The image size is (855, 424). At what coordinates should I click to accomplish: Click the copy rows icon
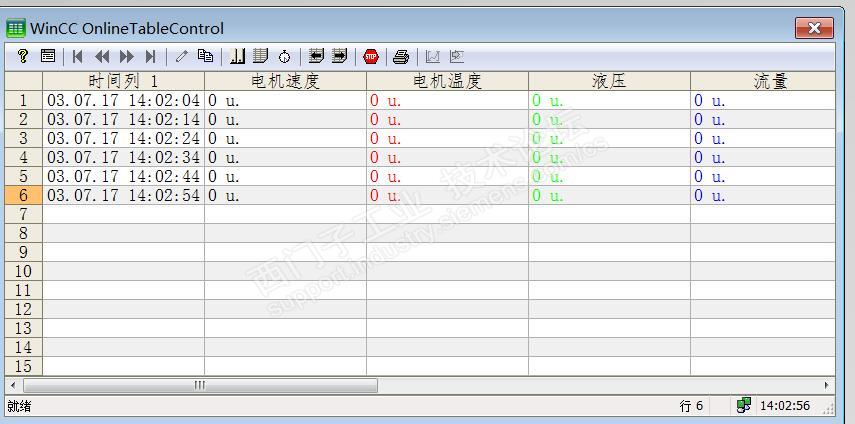(x=205, y=56)
